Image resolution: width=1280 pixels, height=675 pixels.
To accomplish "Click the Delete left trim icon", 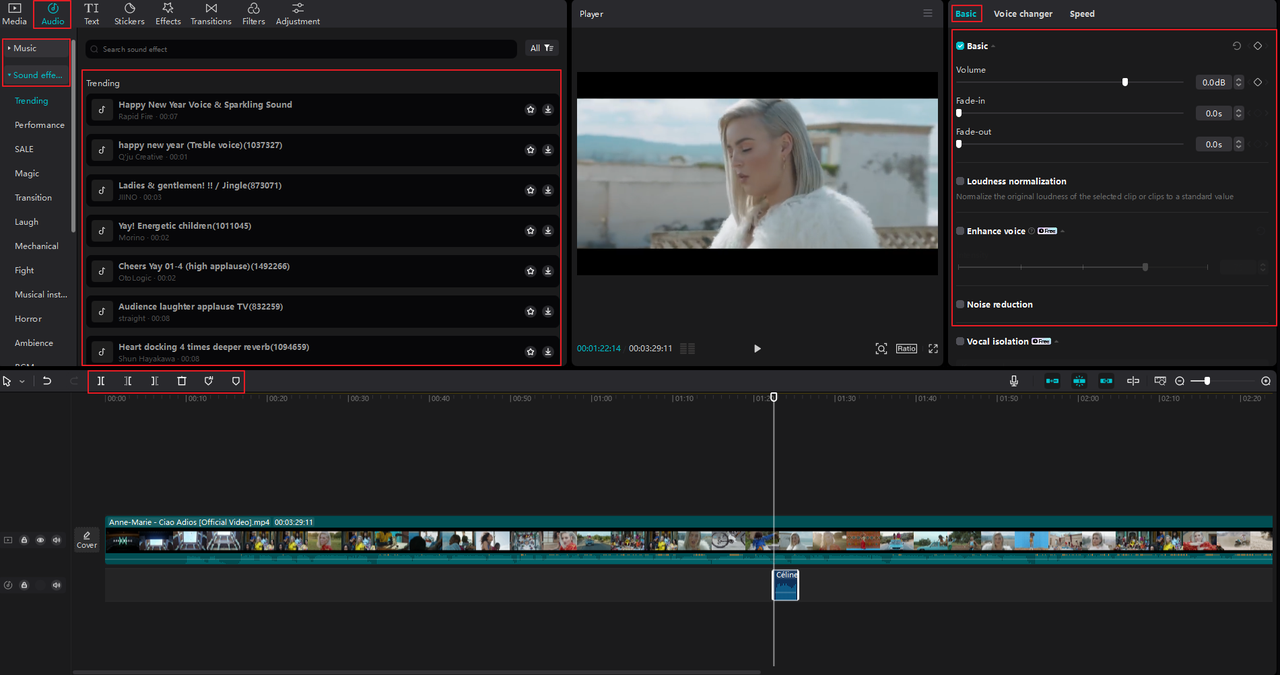I will click(128, 381).
